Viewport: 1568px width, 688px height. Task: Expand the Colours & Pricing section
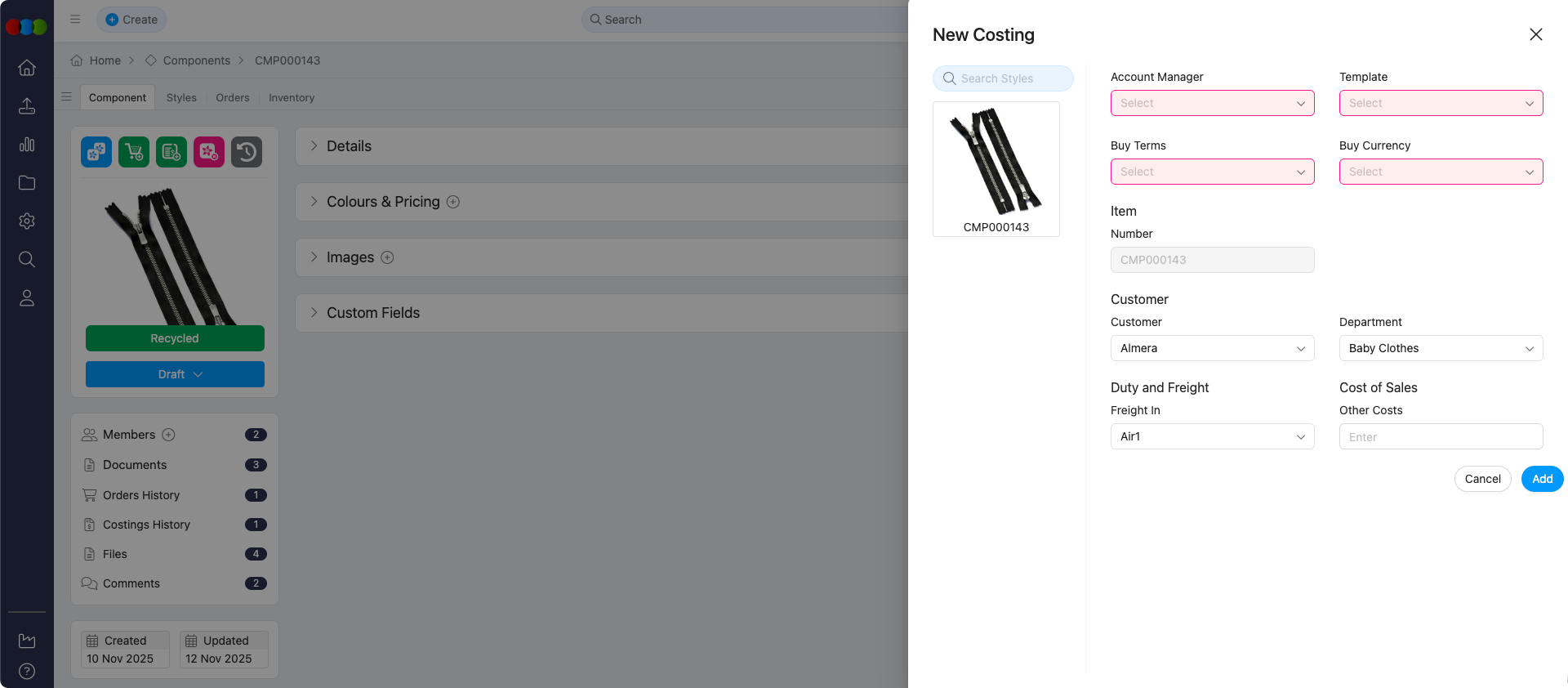tap(314, 202)
